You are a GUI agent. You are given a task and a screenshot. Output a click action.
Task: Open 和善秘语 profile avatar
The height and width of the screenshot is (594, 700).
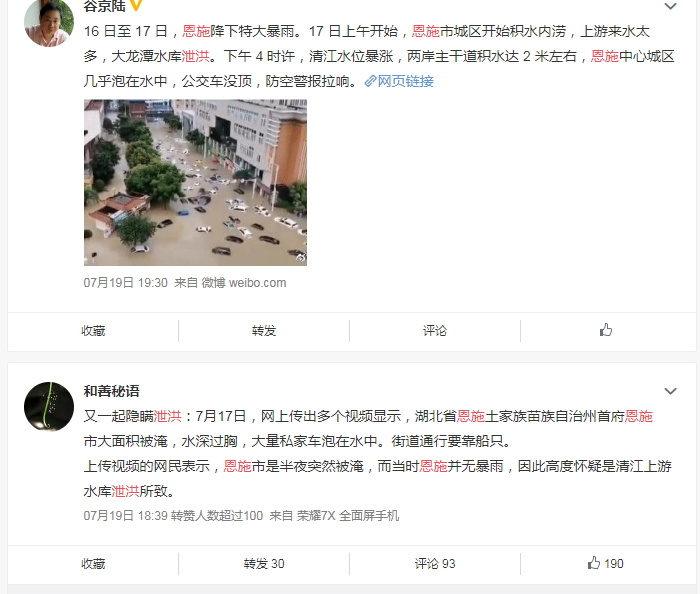click(49, 406)
